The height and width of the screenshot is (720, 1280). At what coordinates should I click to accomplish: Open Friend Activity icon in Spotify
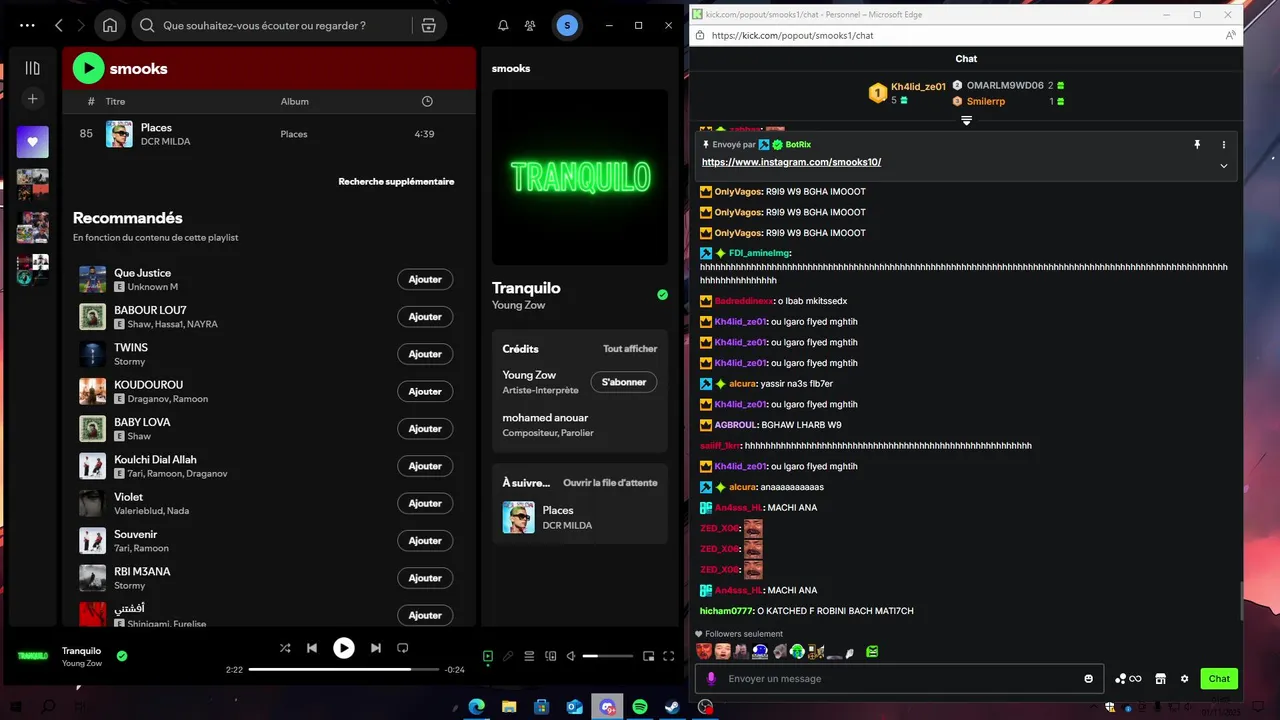coord(530,25)
